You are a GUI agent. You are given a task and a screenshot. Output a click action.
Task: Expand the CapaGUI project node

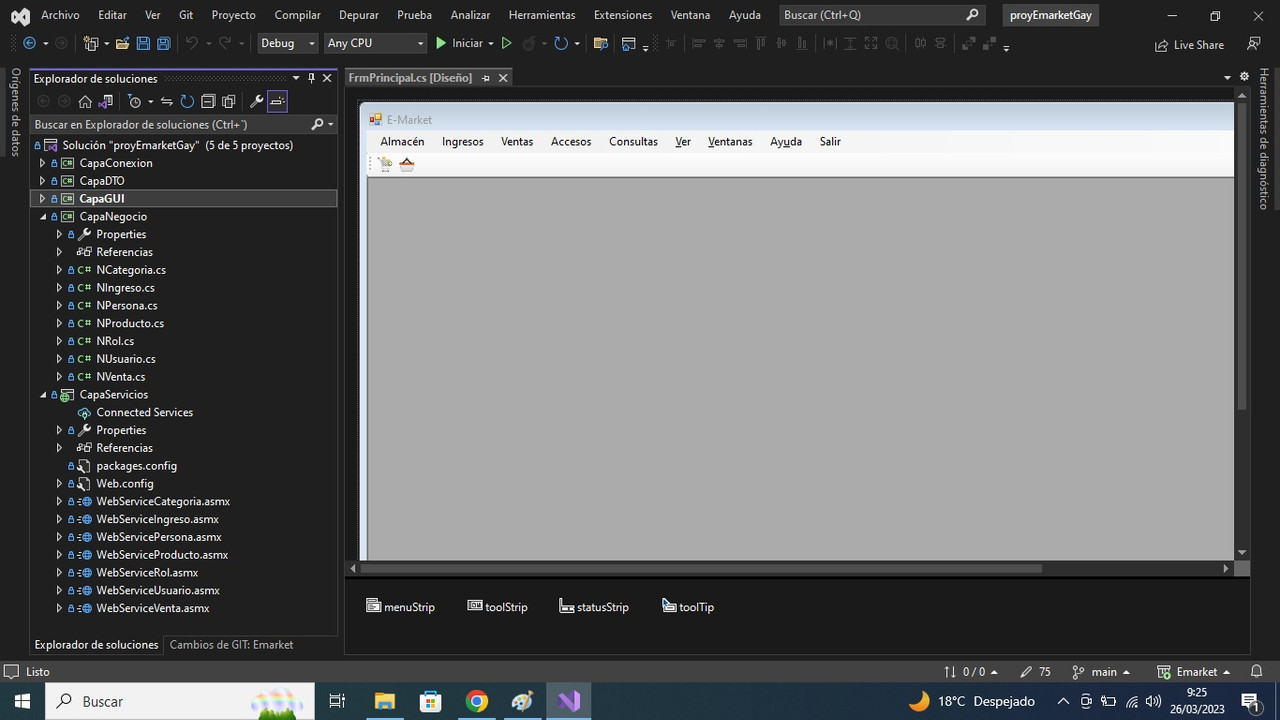click(43, 199)
